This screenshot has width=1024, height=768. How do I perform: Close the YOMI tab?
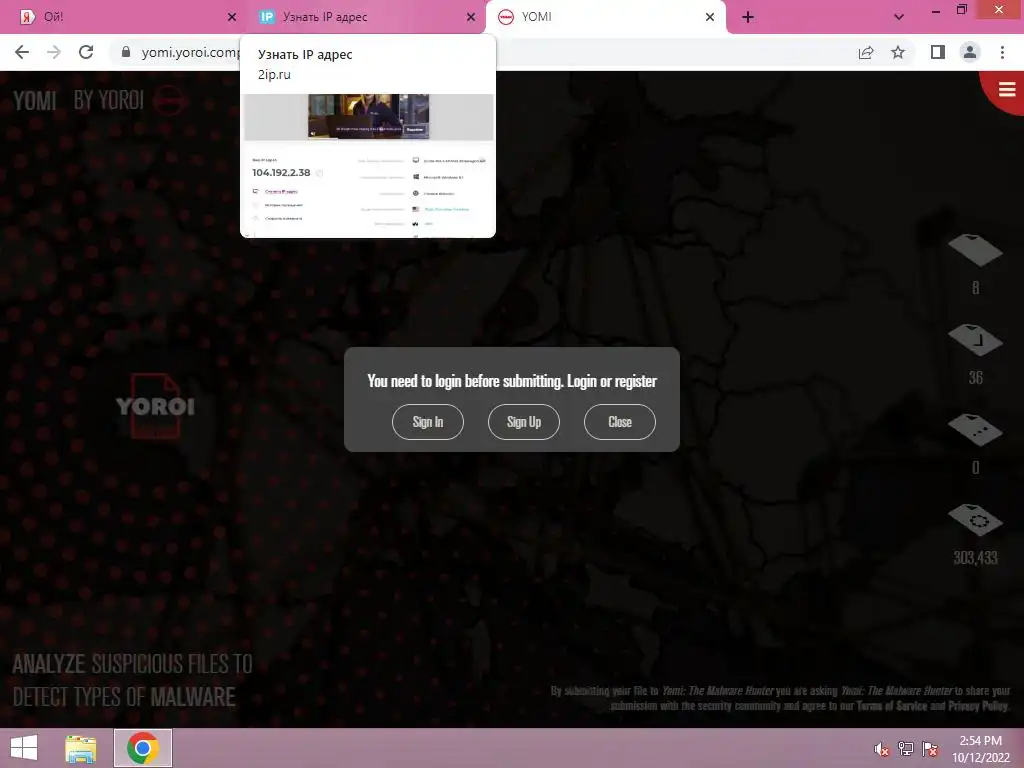point(710,17)
